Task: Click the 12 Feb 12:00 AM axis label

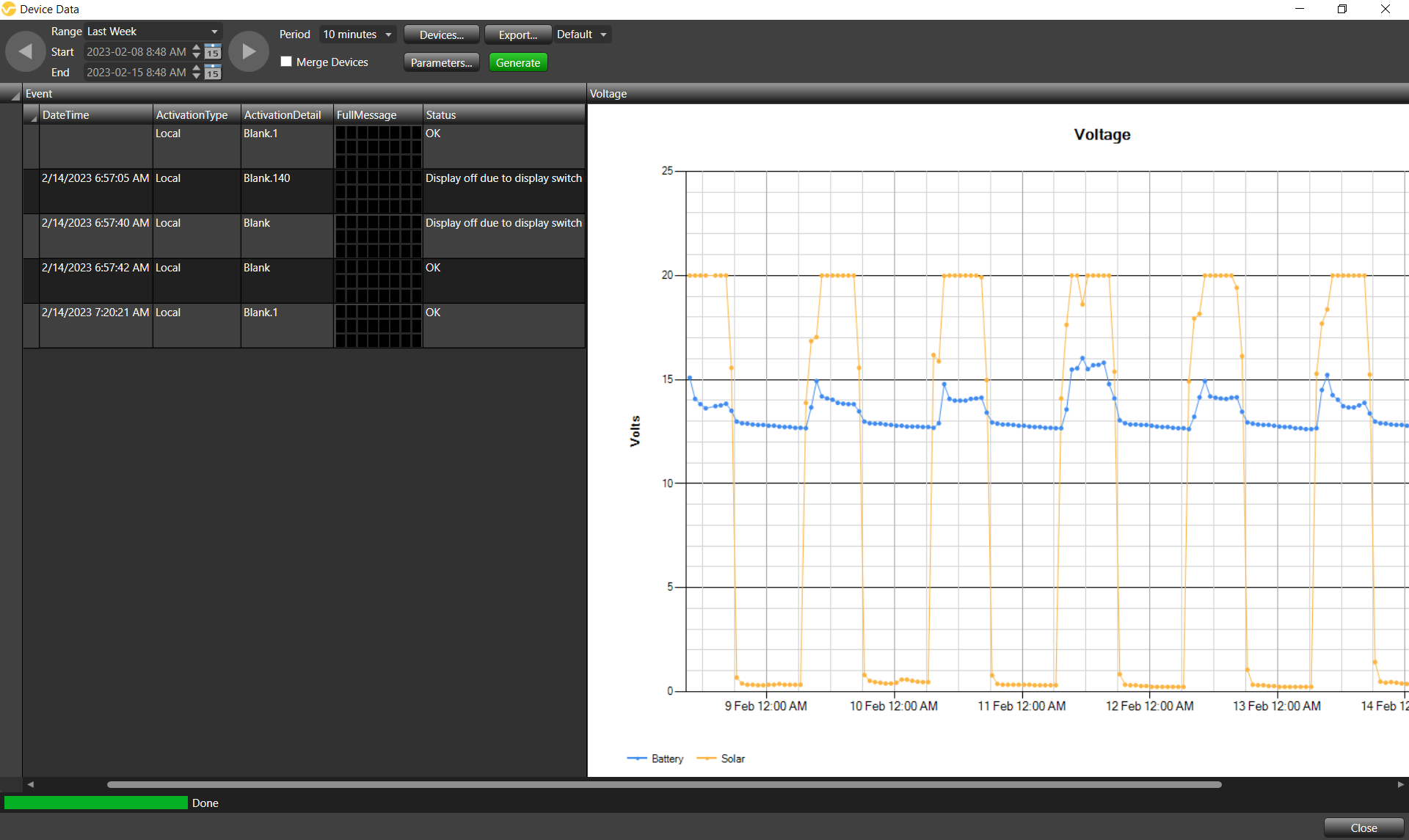Action: 1149,706
